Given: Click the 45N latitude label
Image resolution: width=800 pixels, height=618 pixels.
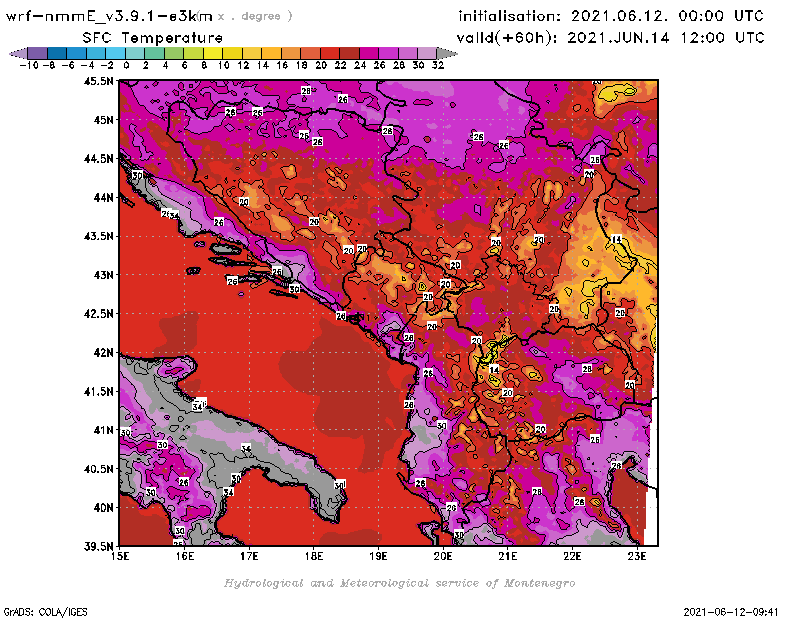Looking at the screenshot, I should (x=103, y=120).
